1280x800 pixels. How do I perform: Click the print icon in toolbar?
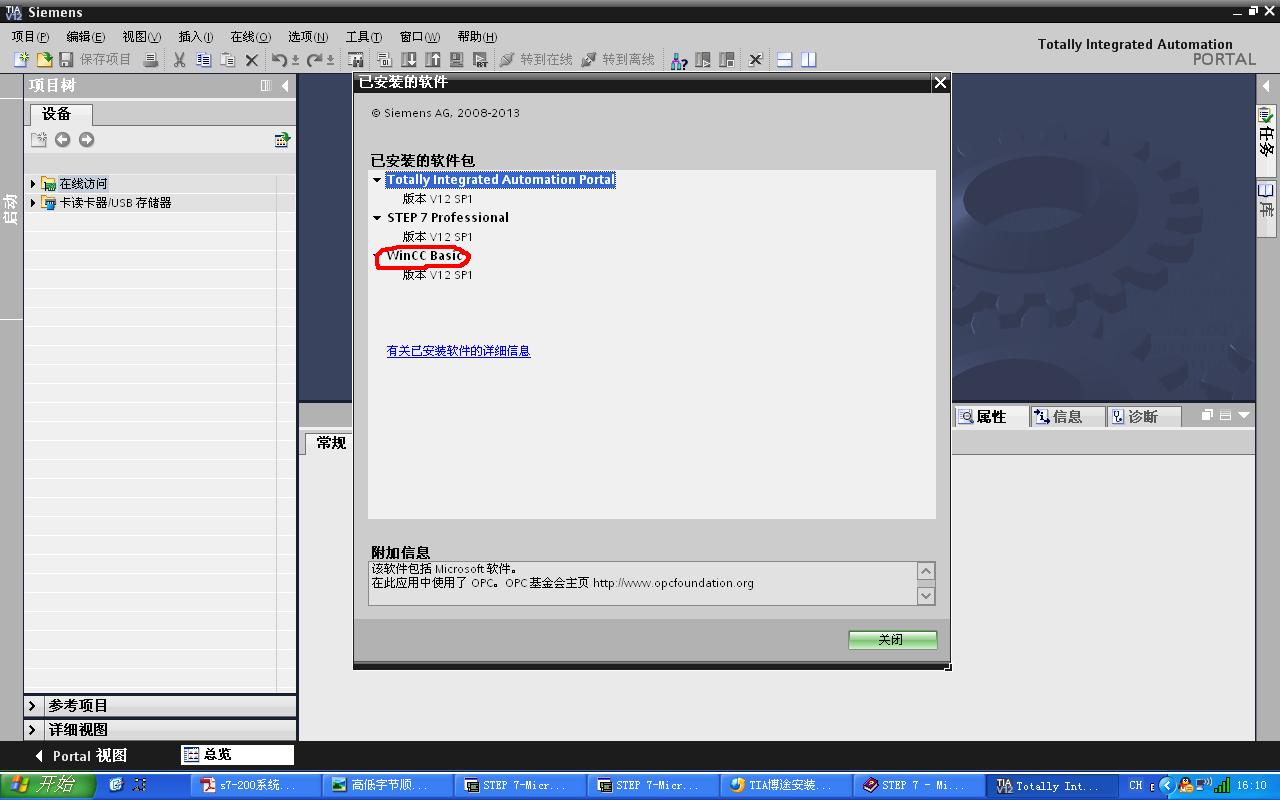click(x=150, y=60)
